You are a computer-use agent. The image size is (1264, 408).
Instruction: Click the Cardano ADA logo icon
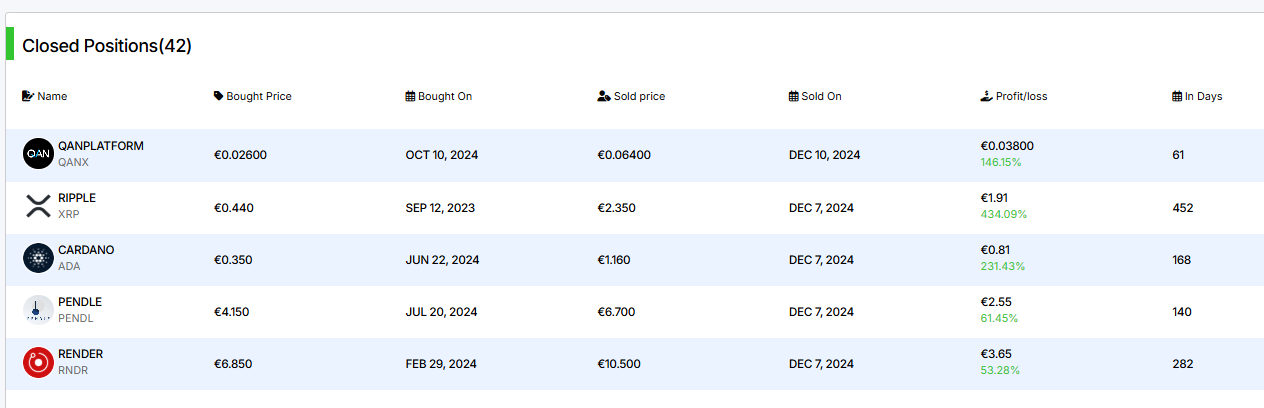click(x=38, y=258)
